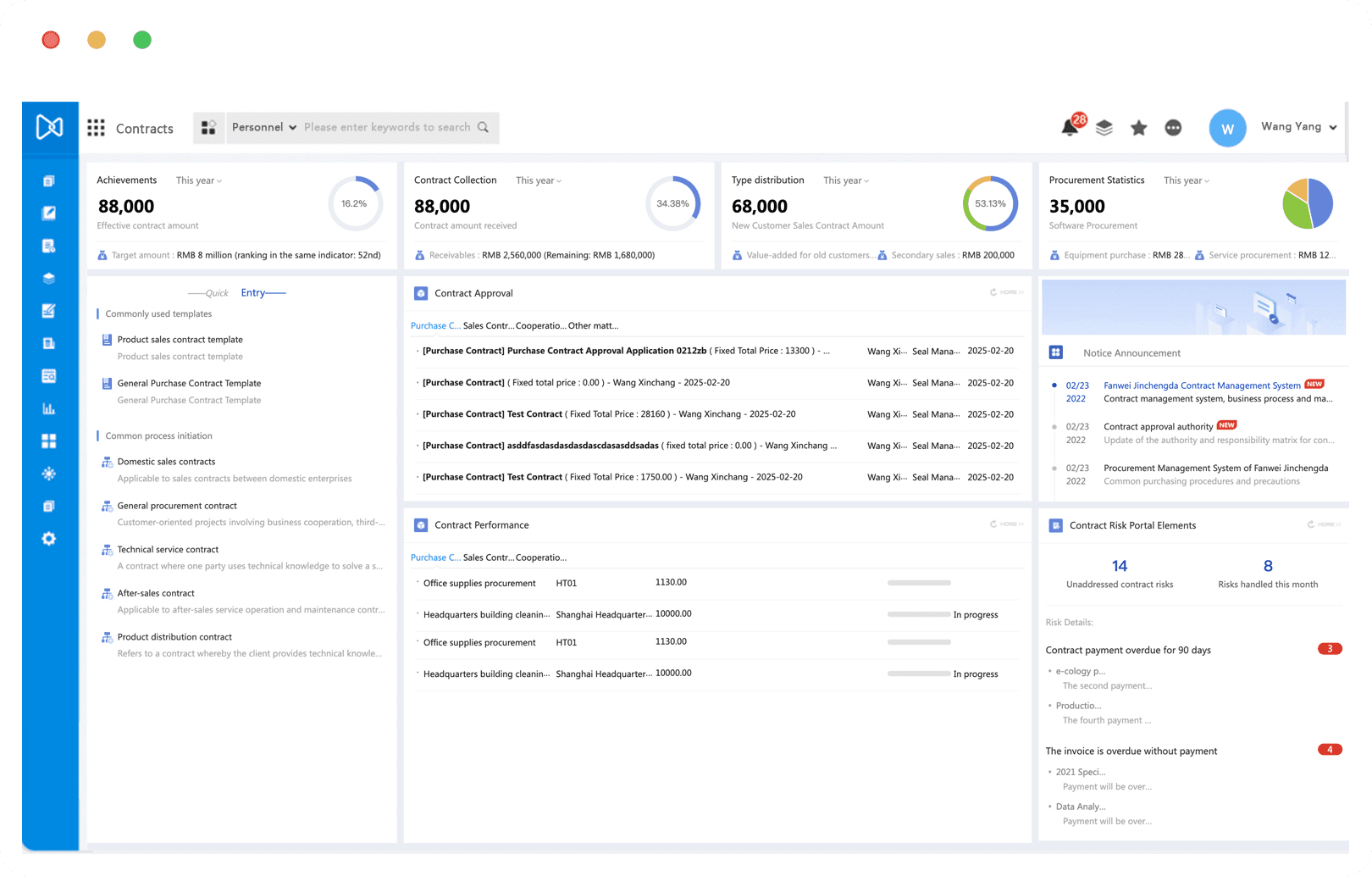Switch to Sales Contr... tab in Contract Approval
Screen dimensions: 1372x876
coord(489,325)
